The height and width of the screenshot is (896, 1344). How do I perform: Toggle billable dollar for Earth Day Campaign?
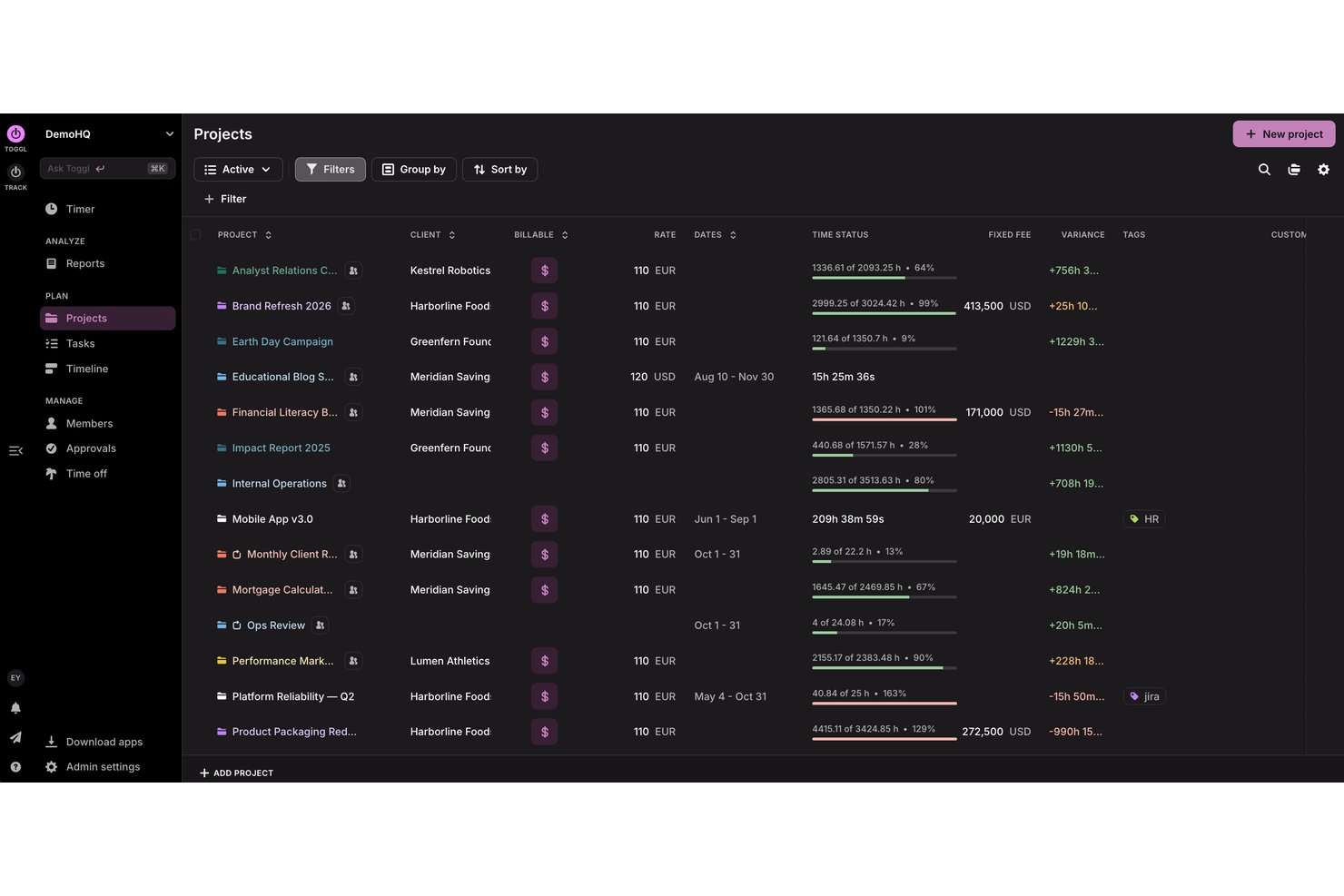545,341
